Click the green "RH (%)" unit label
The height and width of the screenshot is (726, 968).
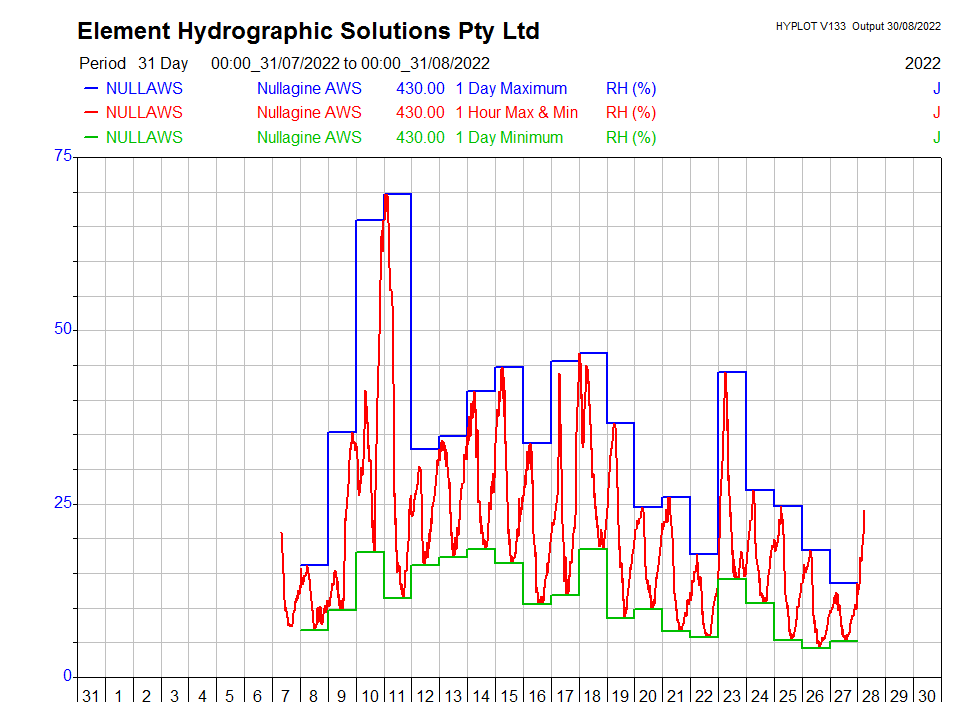pos(631,138)
